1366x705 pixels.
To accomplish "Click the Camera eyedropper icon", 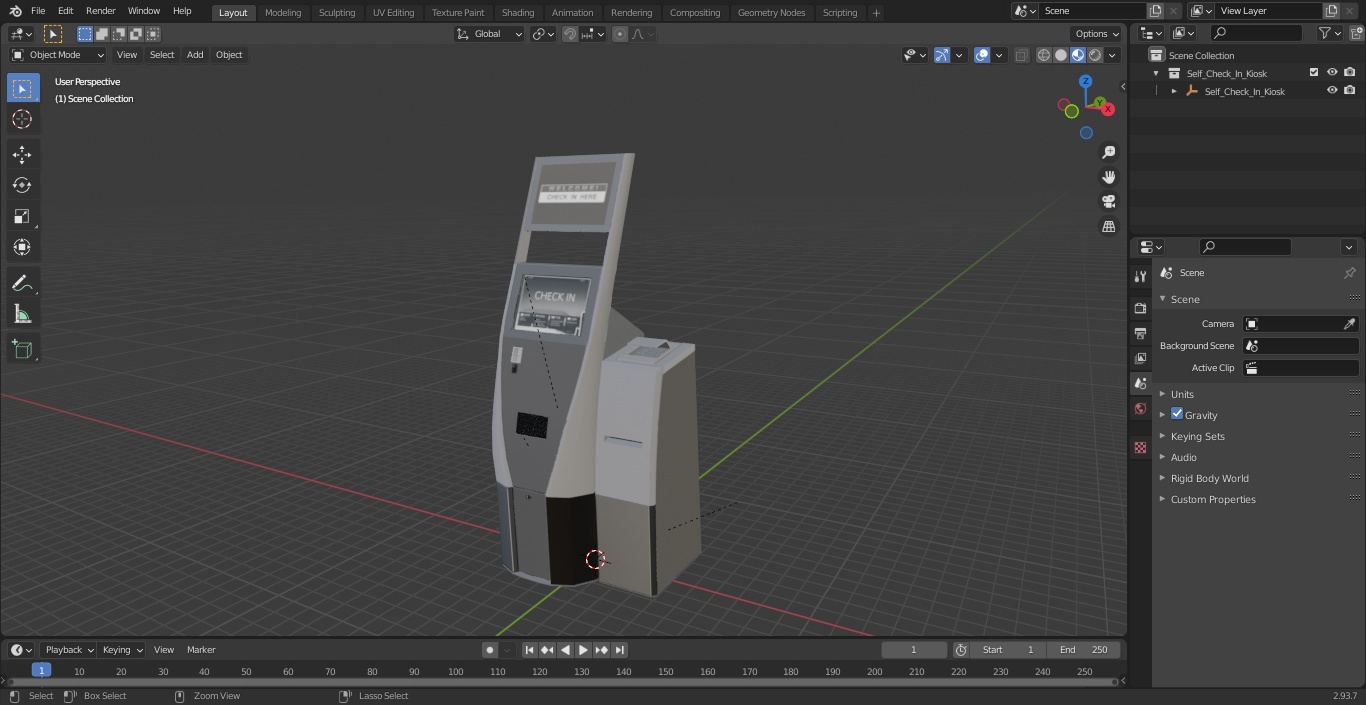I will (1349, 324).
